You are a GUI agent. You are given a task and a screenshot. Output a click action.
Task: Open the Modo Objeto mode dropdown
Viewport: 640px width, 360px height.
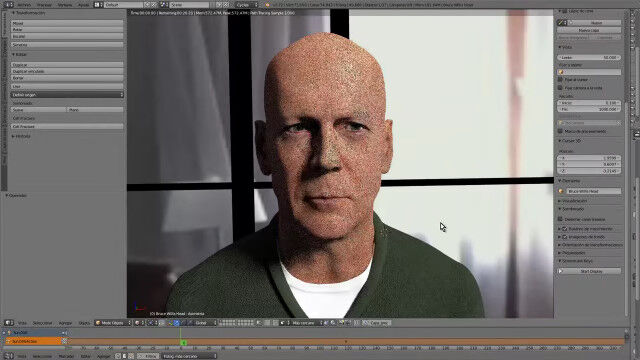tap(113, 322)
